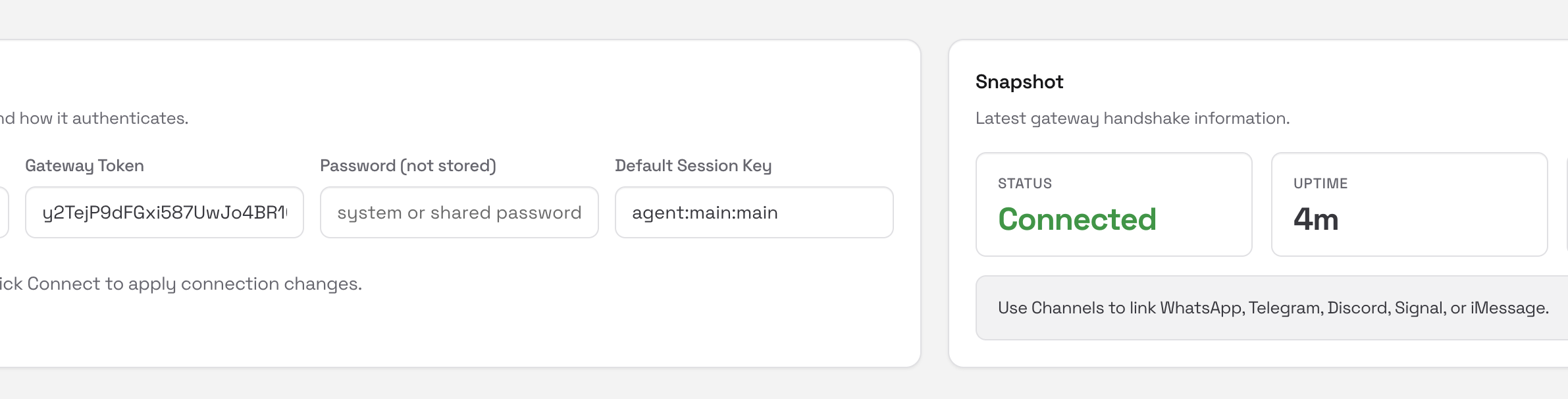Click the Default Session Key field
The height and width of the screenshot is (399, 1568).
pyautogui.click(x=754, y=212)
